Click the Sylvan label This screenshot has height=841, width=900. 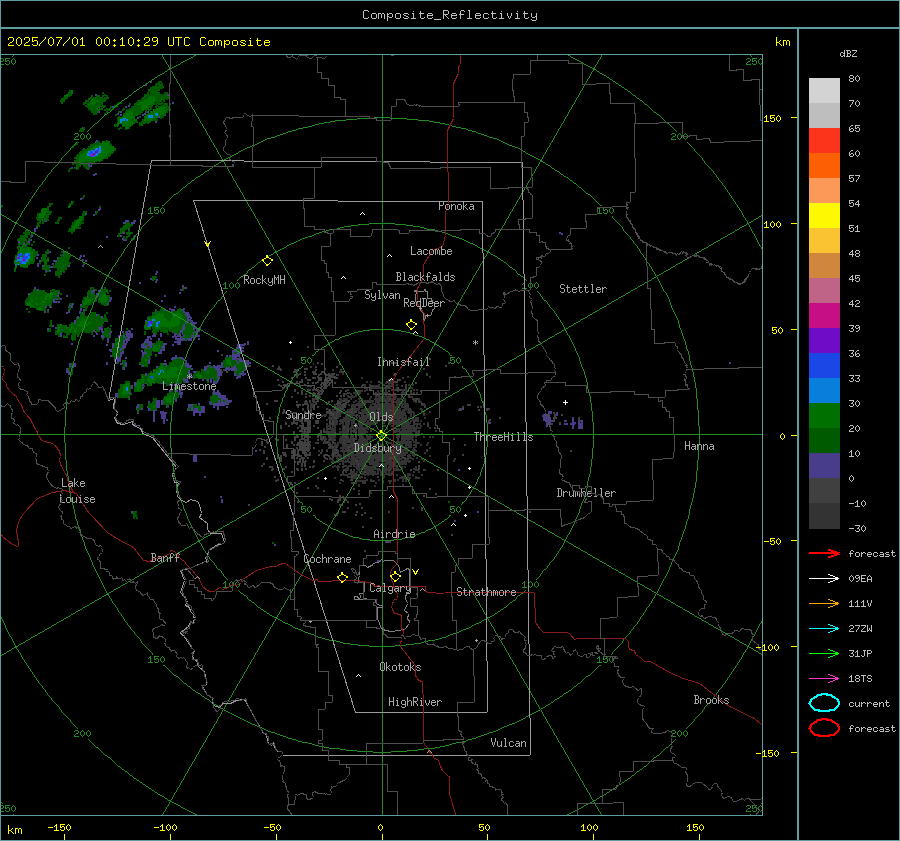(382, 295)
